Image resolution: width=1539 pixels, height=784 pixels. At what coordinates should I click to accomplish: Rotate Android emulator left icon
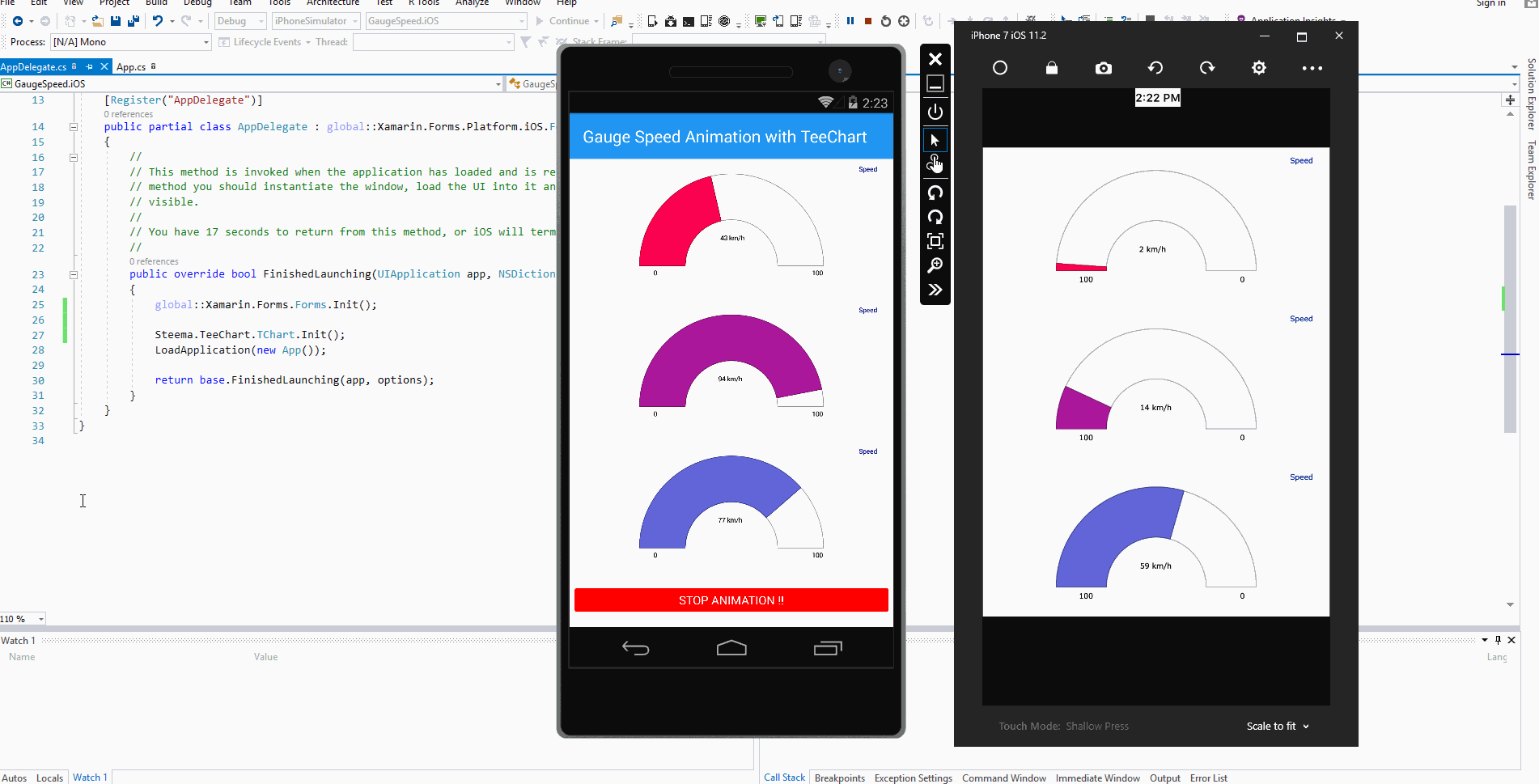935,193
